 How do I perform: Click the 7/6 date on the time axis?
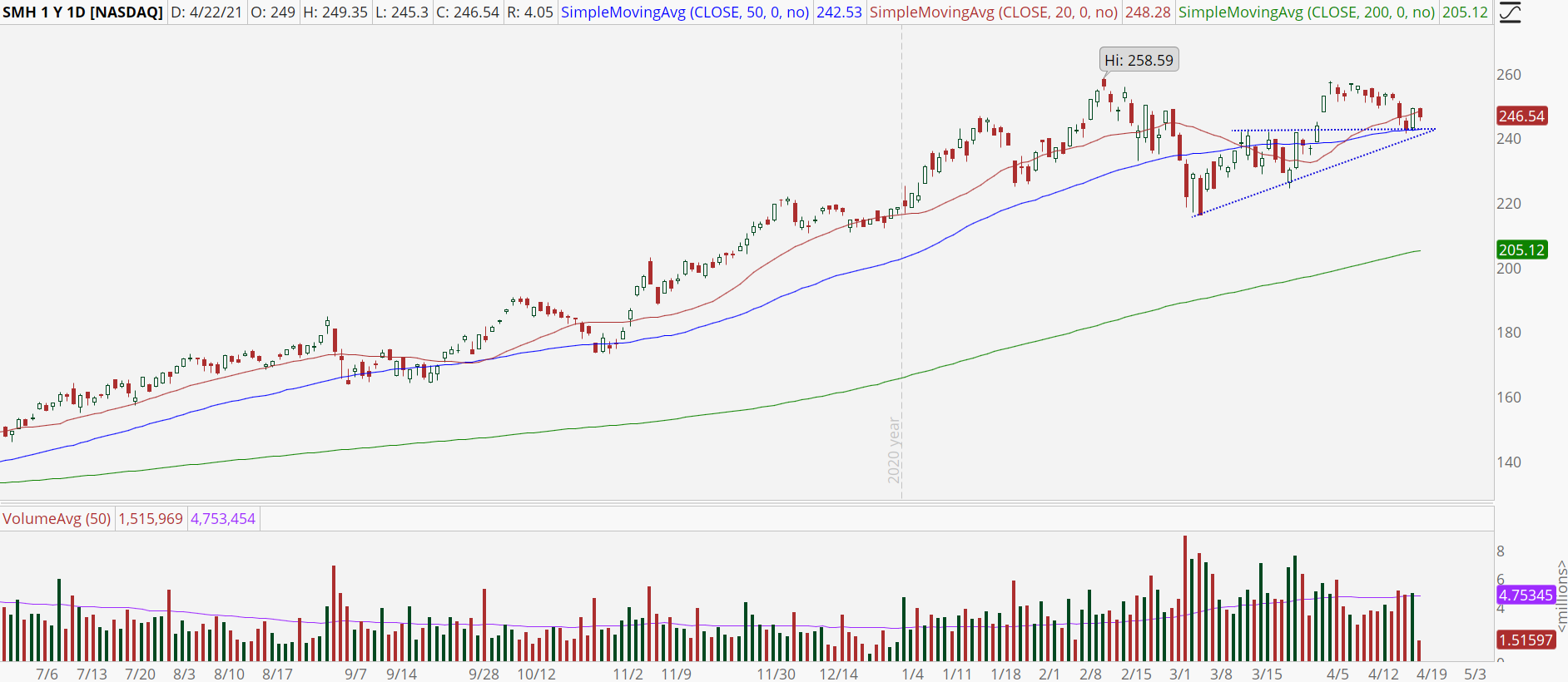tap(47, 674)
